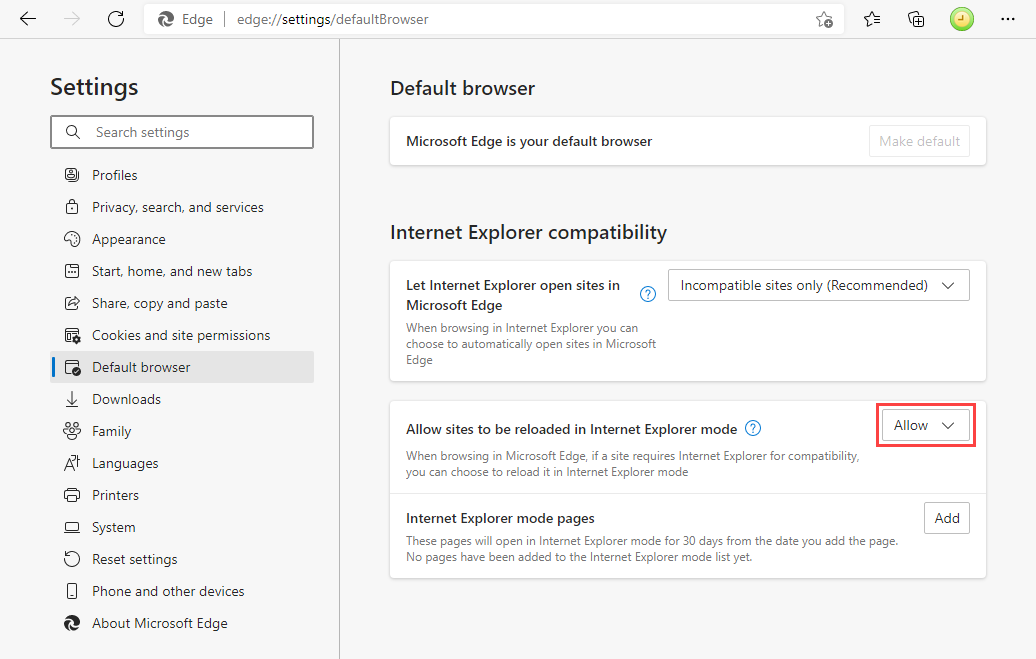Expand the Incompatible sites only dropdown

[818, 285]
